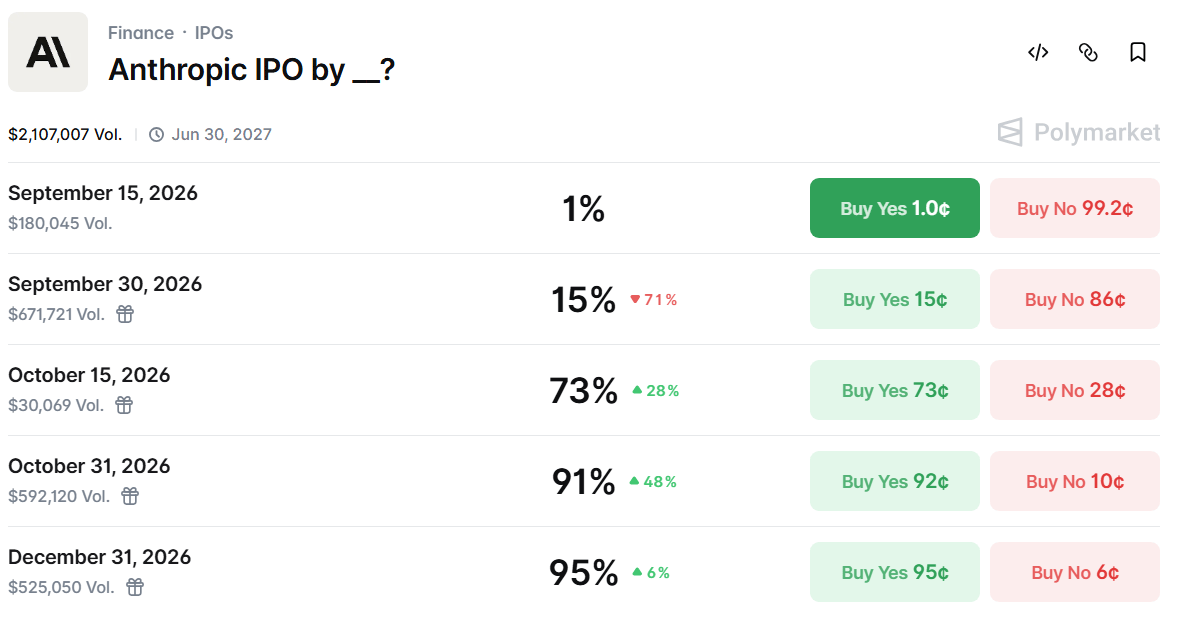Click the gift icon beside $671,721 Vol.

(x=125, y=314)
